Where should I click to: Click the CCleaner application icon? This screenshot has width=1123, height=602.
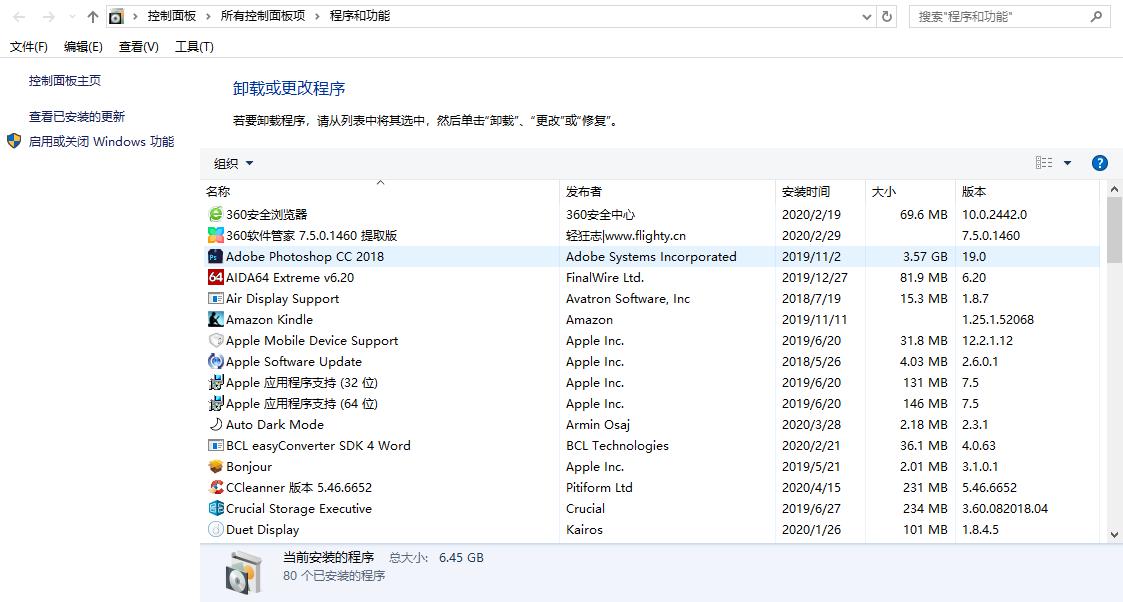[217, 487]
